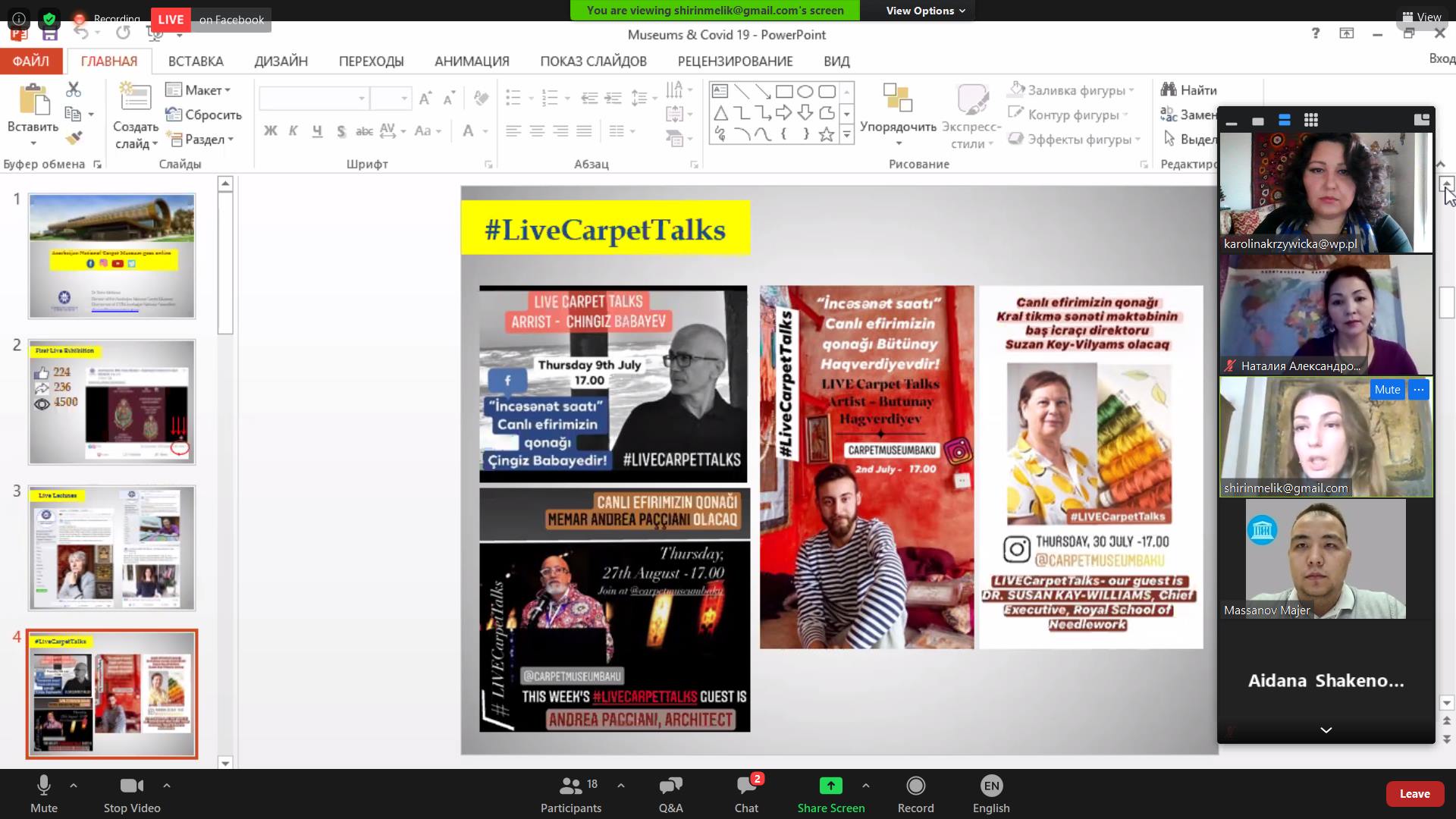
Task: Open the Section (Раздел) dropdown
Action: coord(200,139)
